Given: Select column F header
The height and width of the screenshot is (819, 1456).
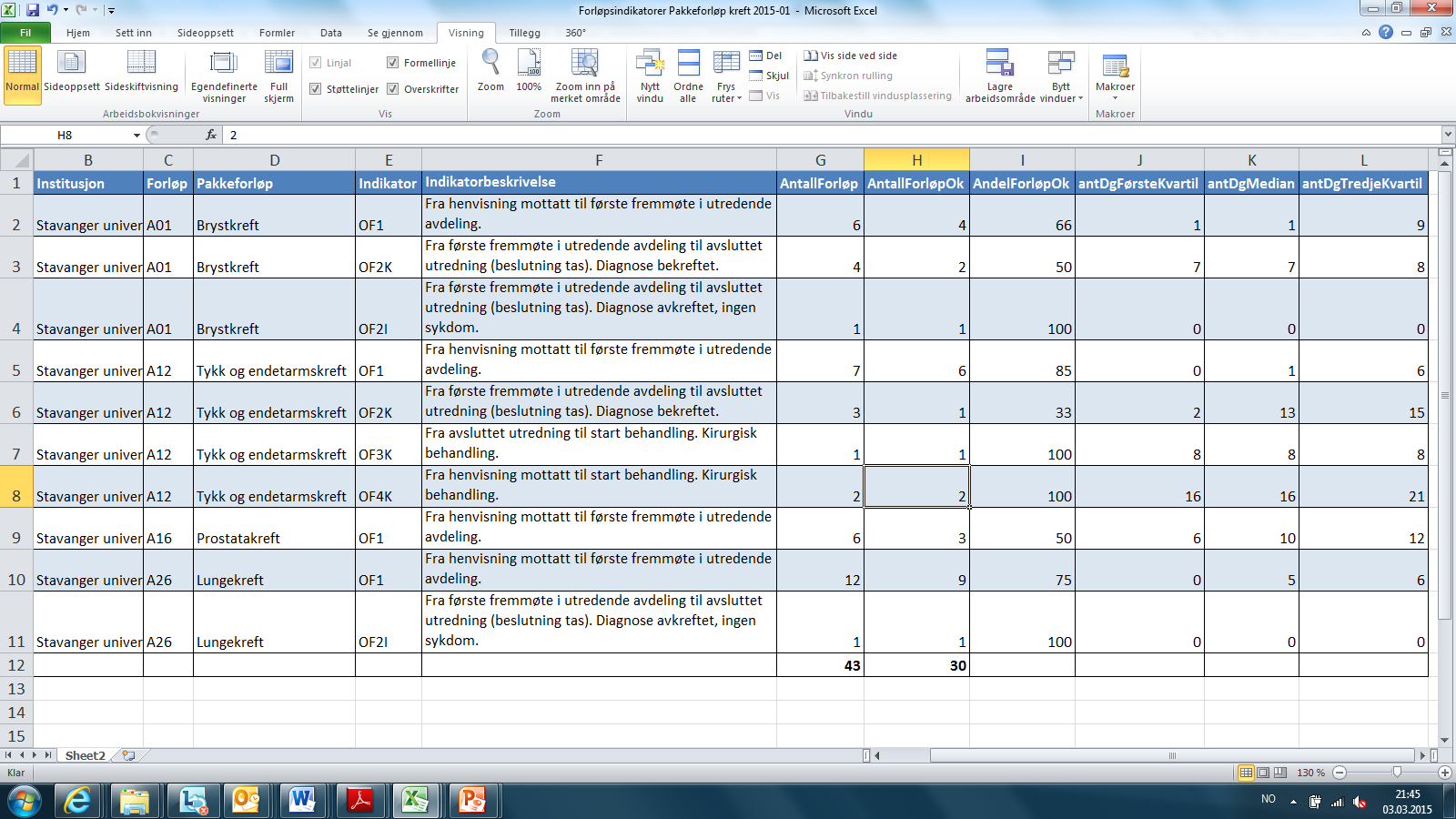Looking at the screenshot, I should [599, 159].
